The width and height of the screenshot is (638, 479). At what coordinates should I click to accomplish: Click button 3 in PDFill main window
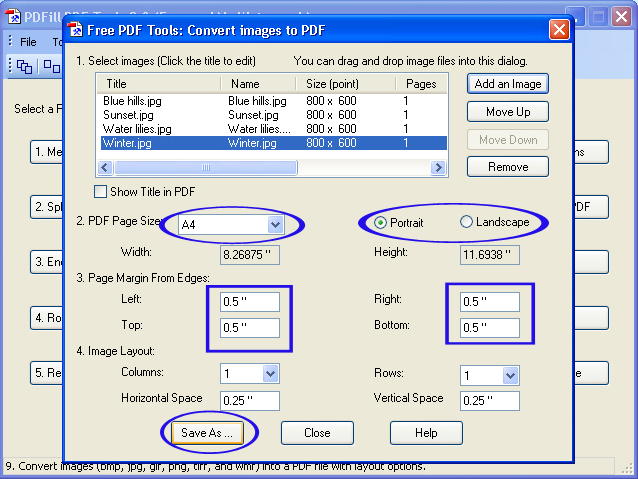point(47,262)
